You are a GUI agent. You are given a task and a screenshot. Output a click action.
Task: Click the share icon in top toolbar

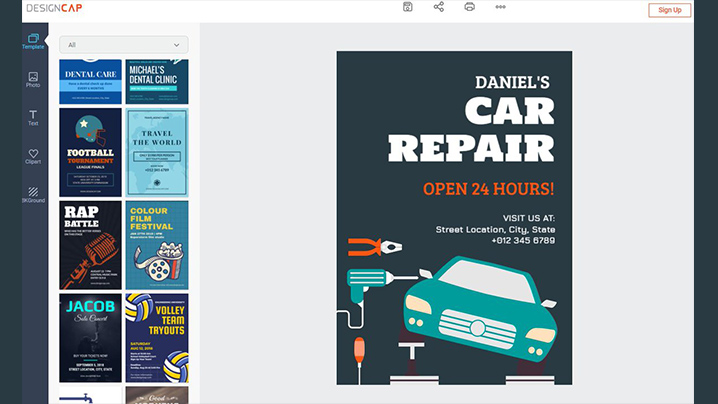point(438,7)
